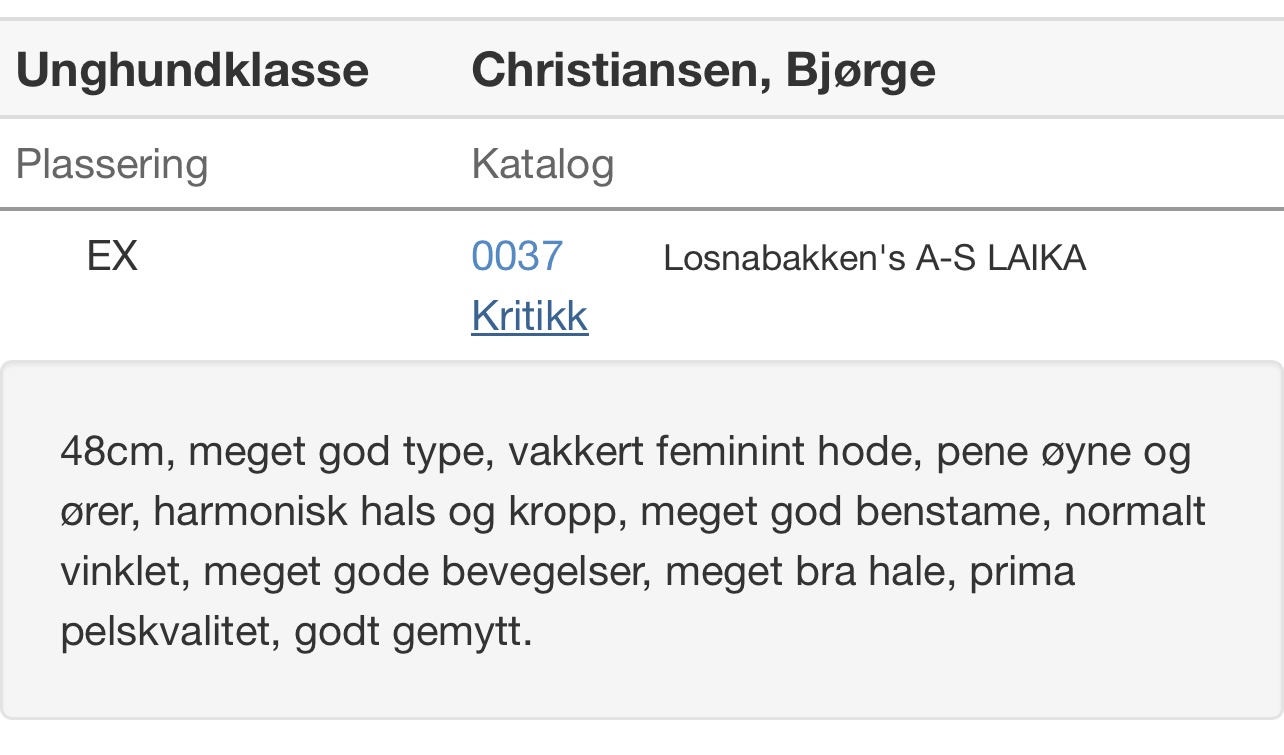Click the phrase 'harmonisk hals og kropp'
1284x755 pixels.
click(x=384, y=512)
